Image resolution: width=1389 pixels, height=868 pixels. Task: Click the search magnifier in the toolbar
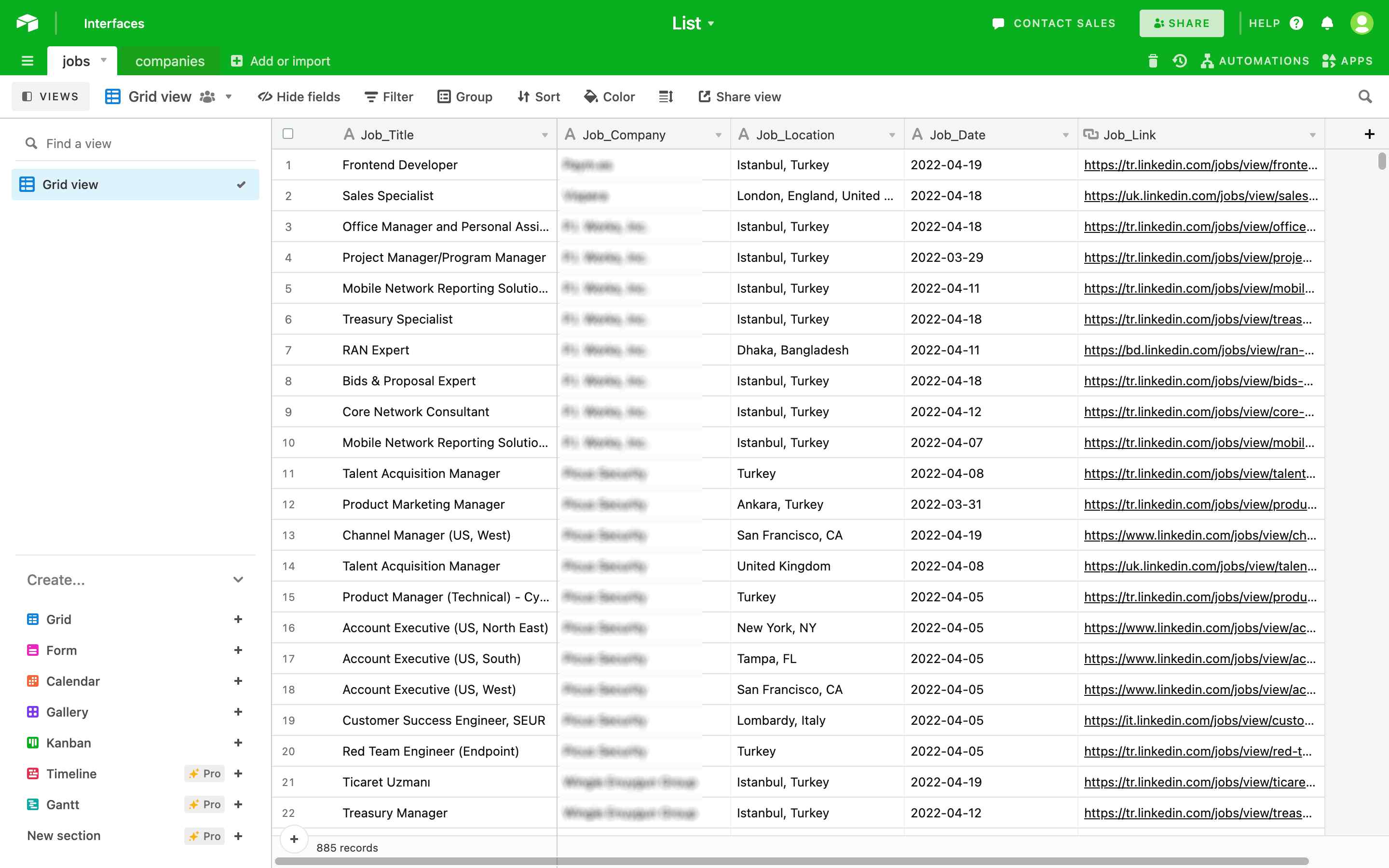coord(1365,96)
